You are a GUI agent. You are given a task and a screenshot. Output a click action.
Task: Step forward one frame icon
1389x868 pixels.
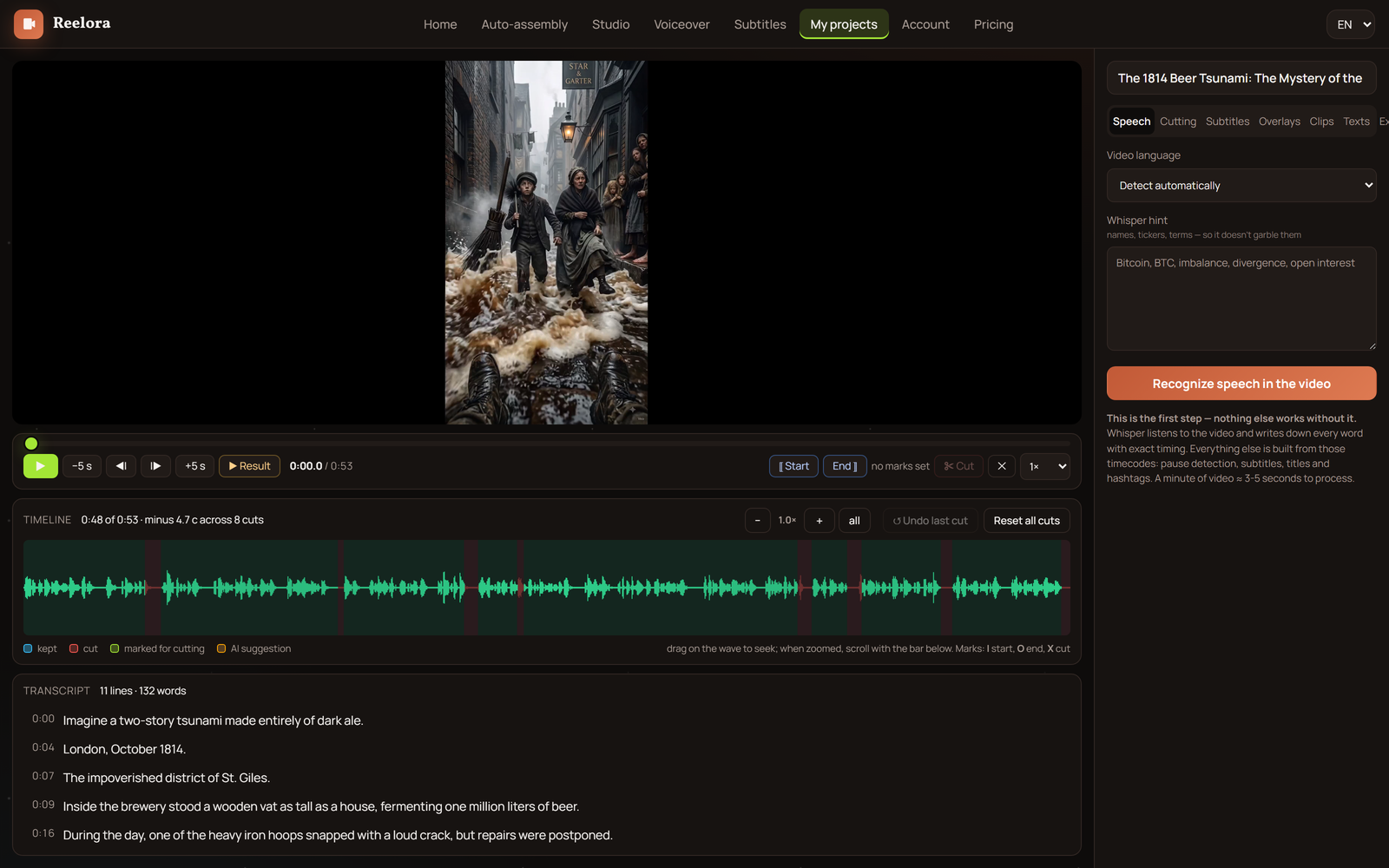pos(155,466)
